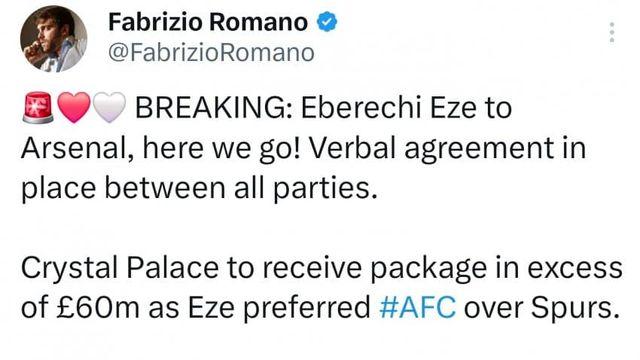
Task: Click the word BREAKING in the tweet
Action: (213, 108)
